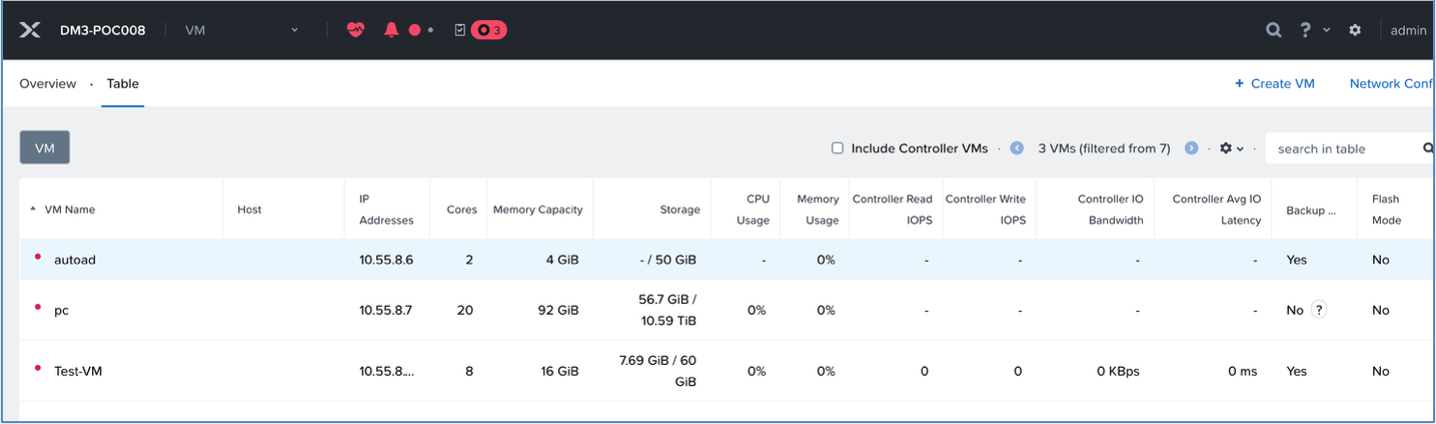This screenshot has height=424, width=1436.
Task: Go to next page with right arrow
Action: (1191, 148)
